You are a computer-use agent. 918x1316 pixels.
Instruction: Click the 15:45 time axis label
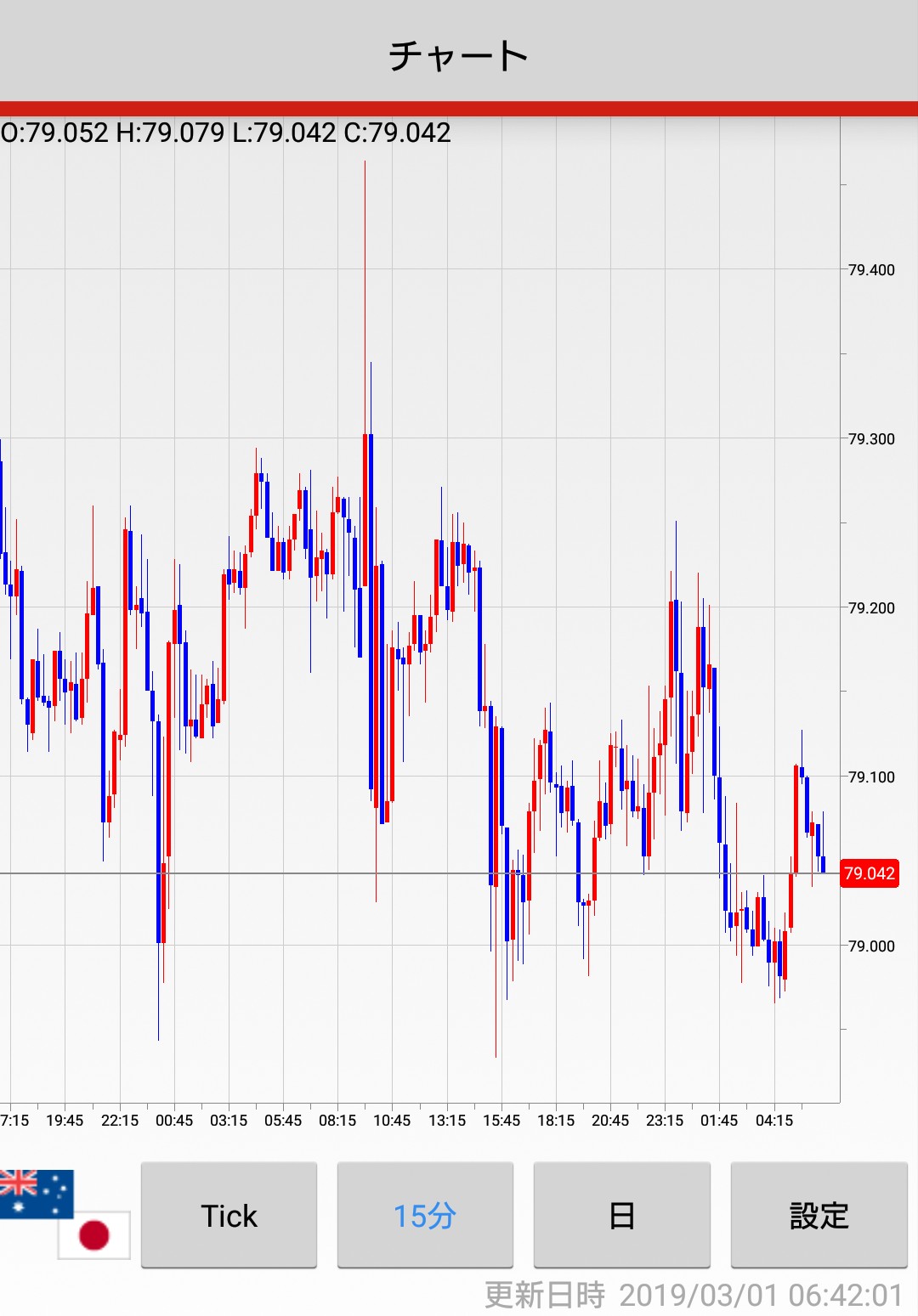click(501, 1121)
